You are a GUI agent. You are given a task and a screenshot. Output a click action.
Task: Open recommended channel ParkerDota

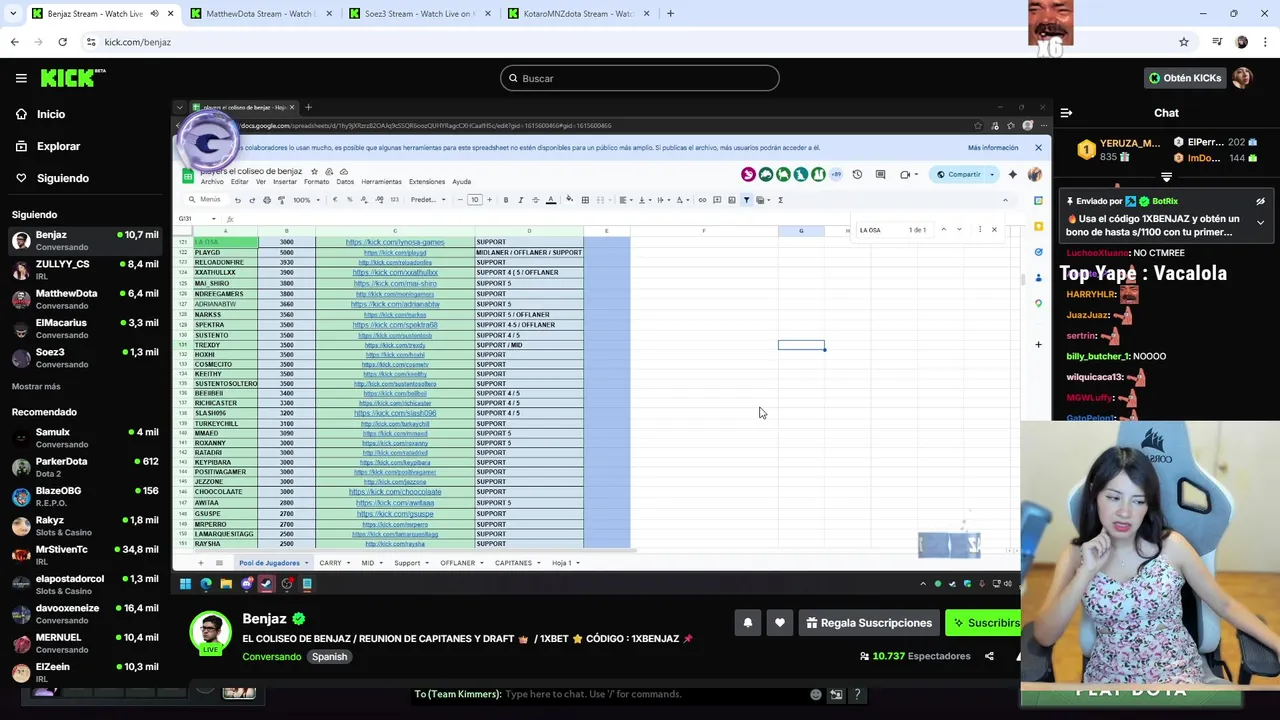85,467
